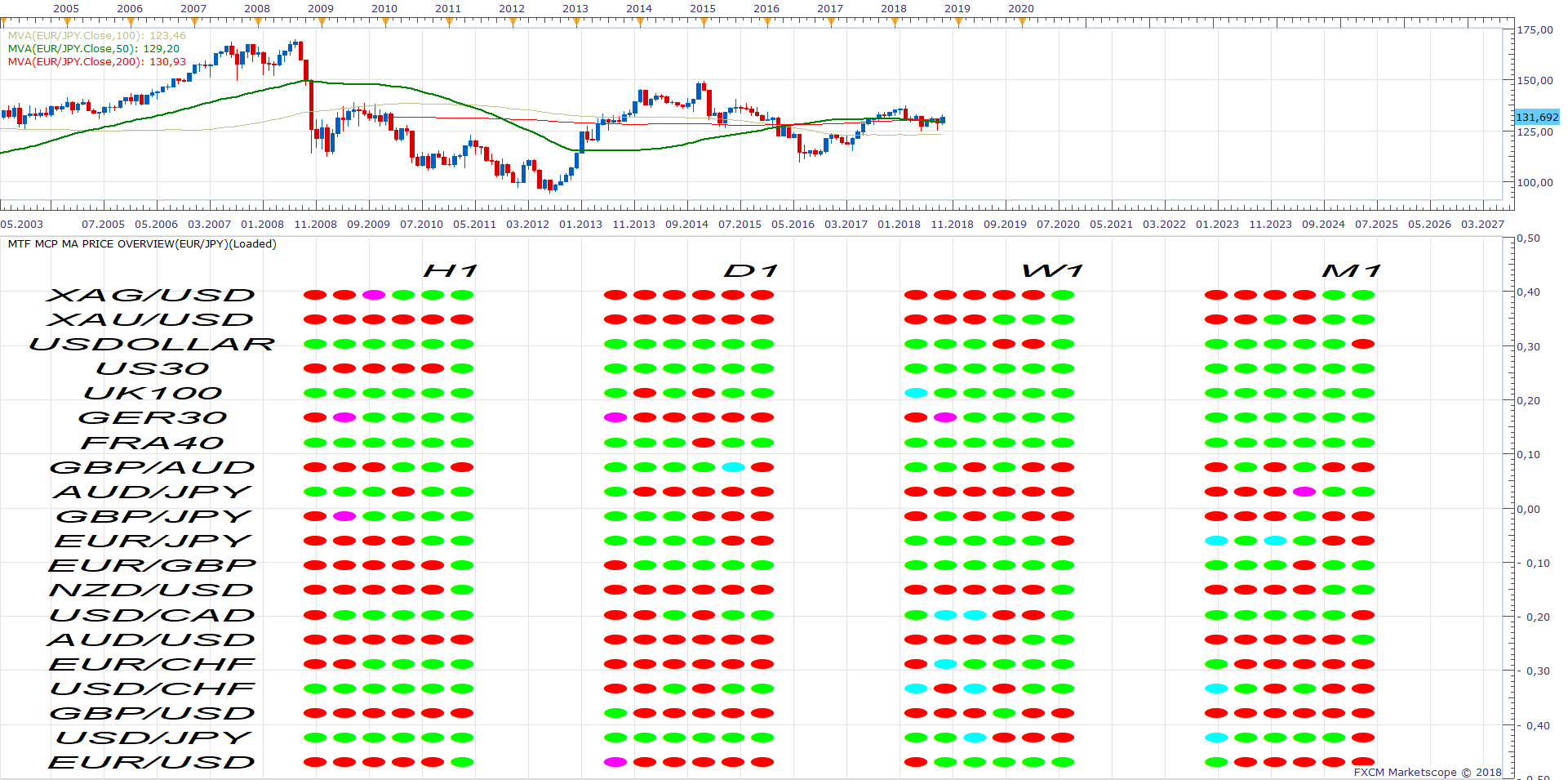This screenshot has width=1568, height=780.
Task: Click the FXCM Marketscope © 2018 text
Action: click(1428, 773)
